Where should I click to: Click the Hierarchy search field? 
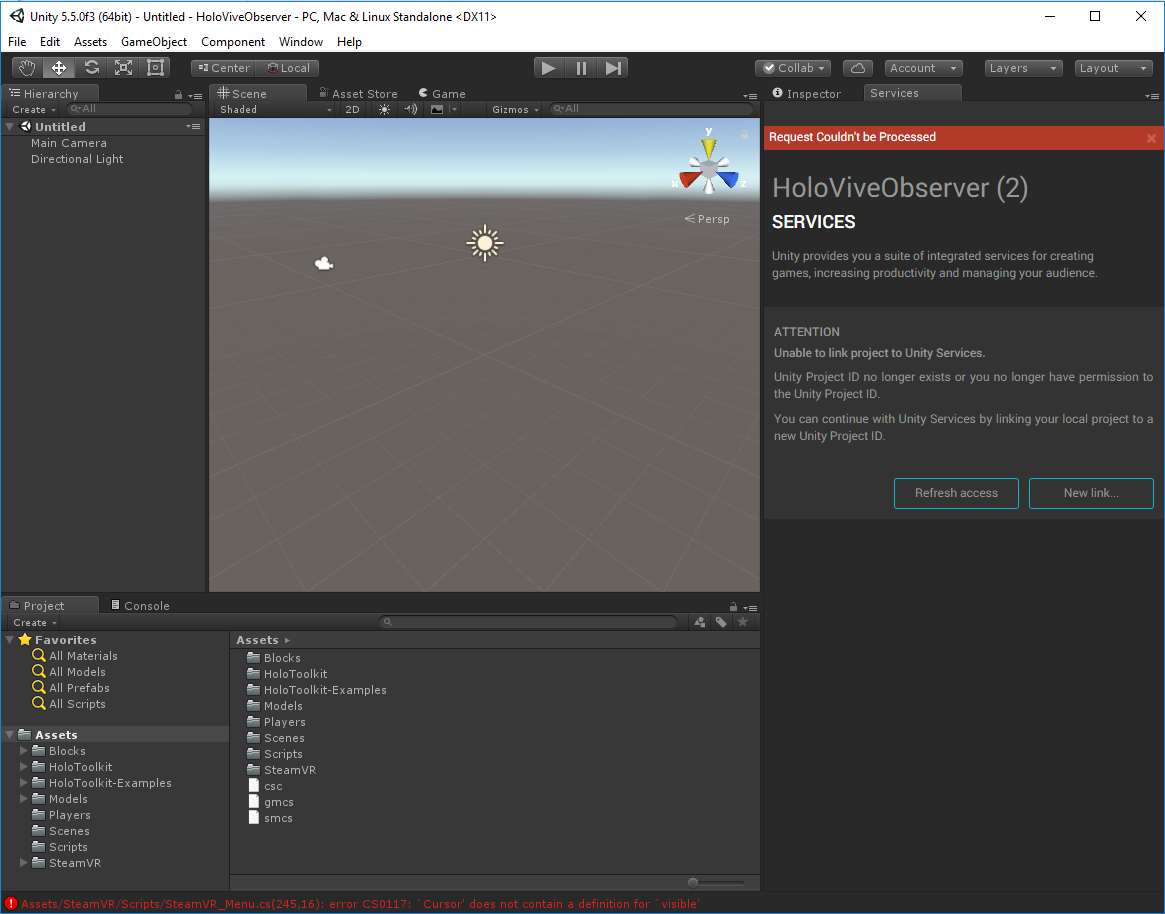129,109
